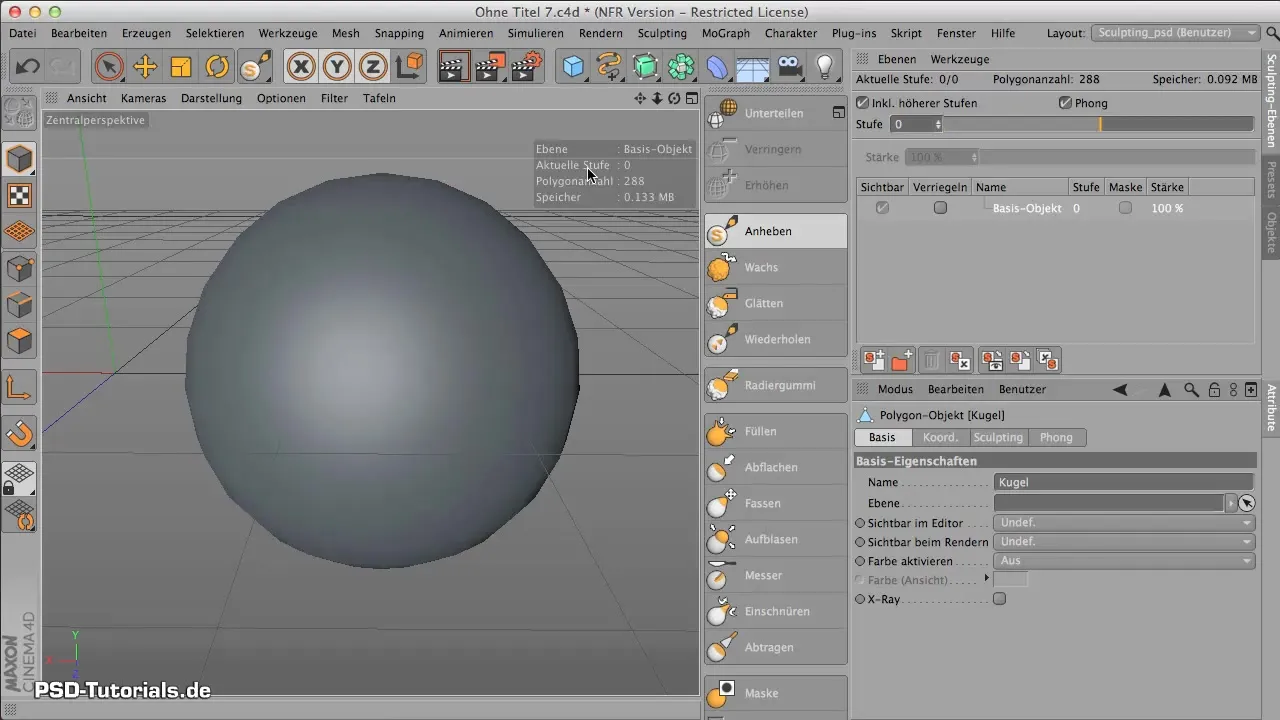Toggle the Phong checkbox

[x=1066, y=103]
